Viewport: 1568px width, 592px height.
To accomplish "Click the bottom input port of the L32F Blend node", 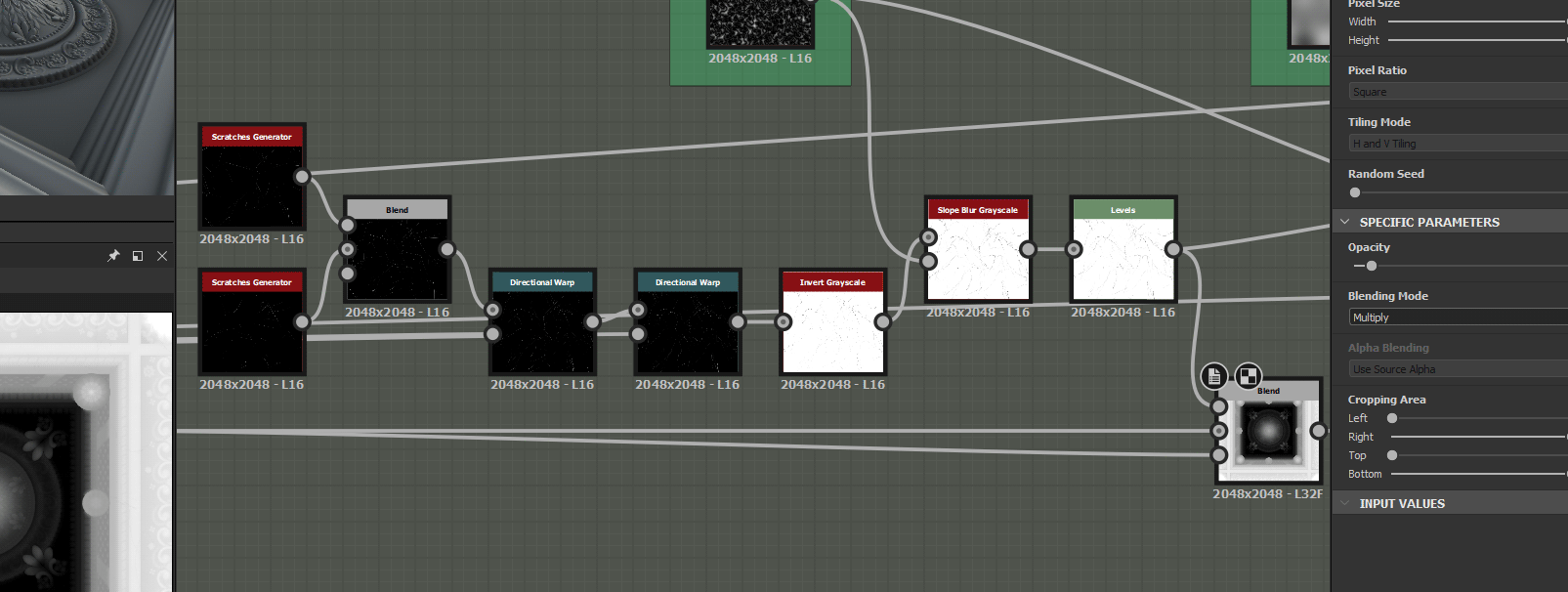I will tap(1218, 454).
